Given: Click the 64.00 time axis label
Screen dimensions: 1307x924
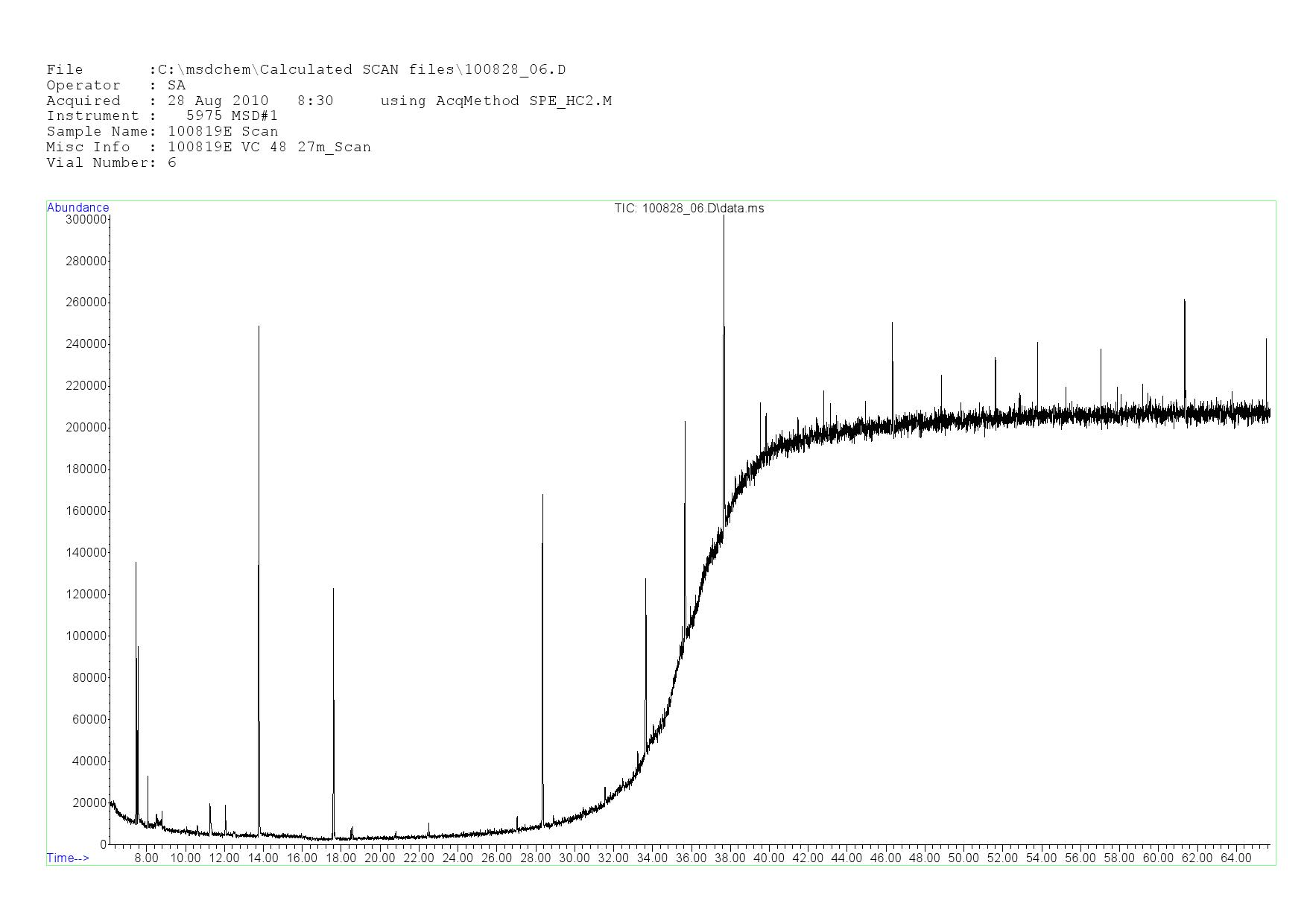Looking at the screenshot, I should click(x=1235, y=858).
